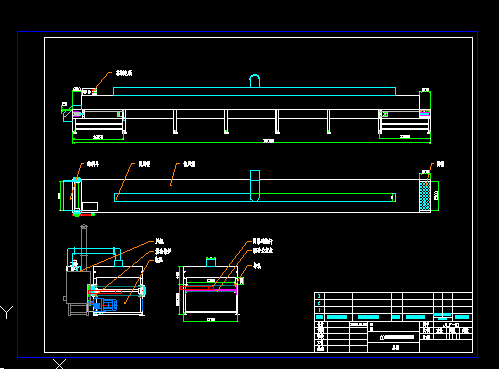
Task: Click the UCS Y-axis indicator
Action: pyautogui.click(x=7, y=312)
